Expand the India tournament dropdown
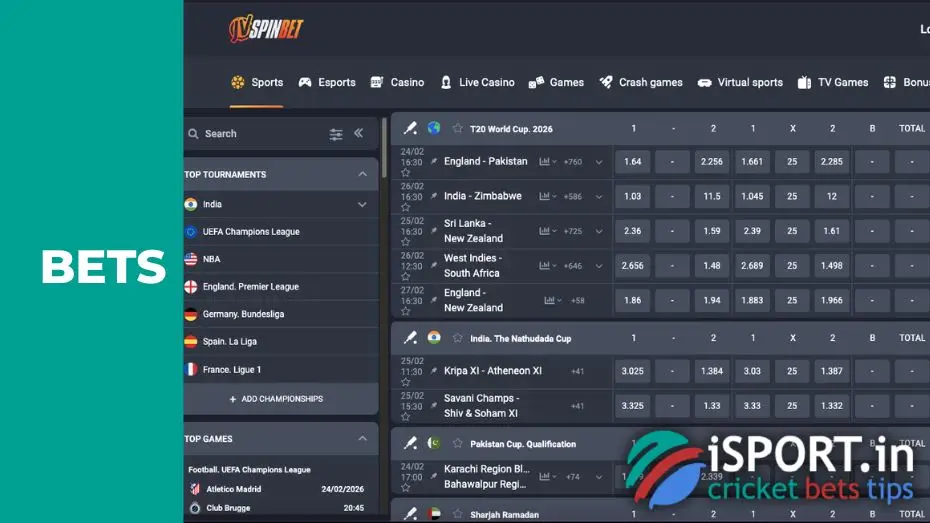The height and width of the screenshot is (523, 930). pos(362,205)
